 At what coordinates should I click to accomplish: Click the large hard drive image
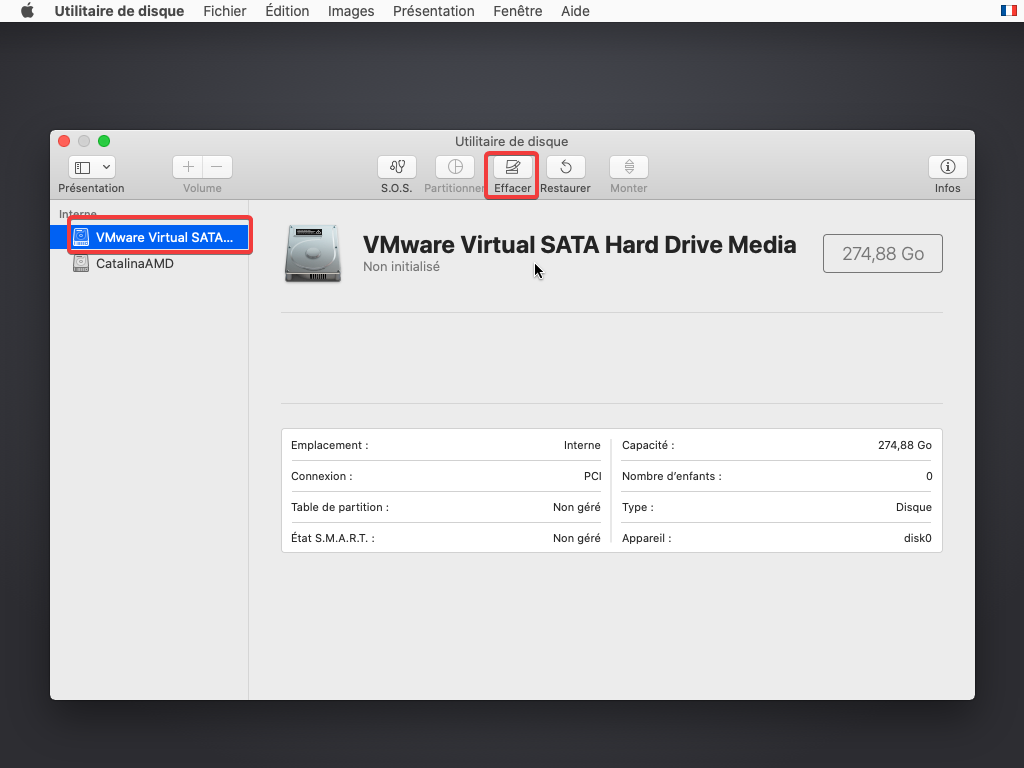(313, 253)
